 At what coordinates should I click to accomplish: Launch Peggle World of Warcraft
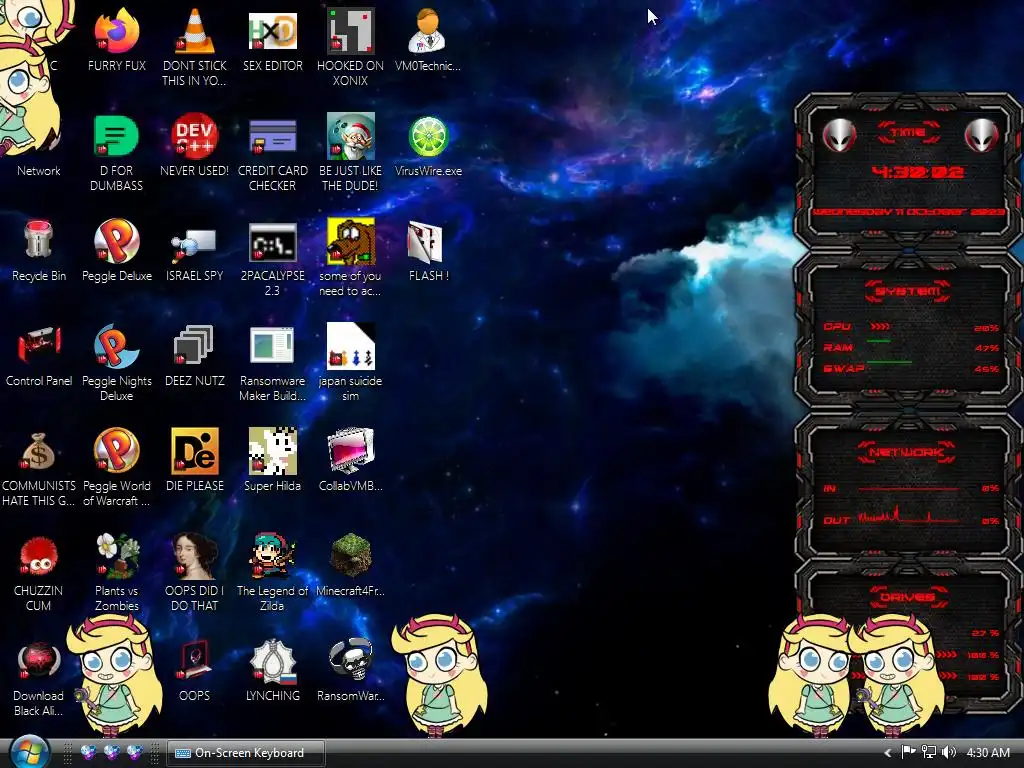click(116, 451)
